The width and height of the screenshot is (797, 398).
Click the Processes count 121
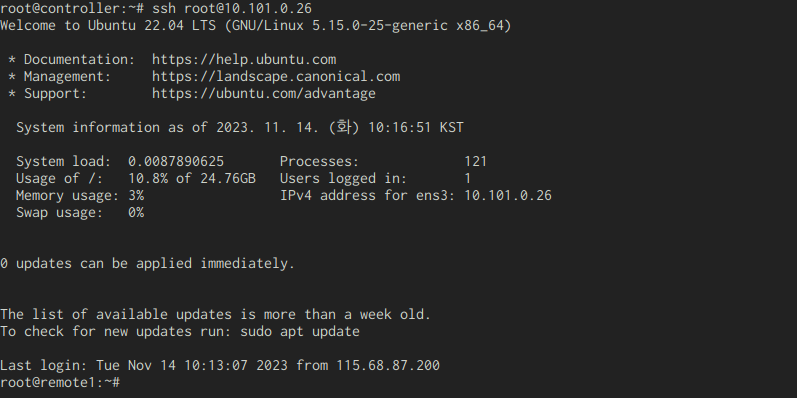coord(476,162)
